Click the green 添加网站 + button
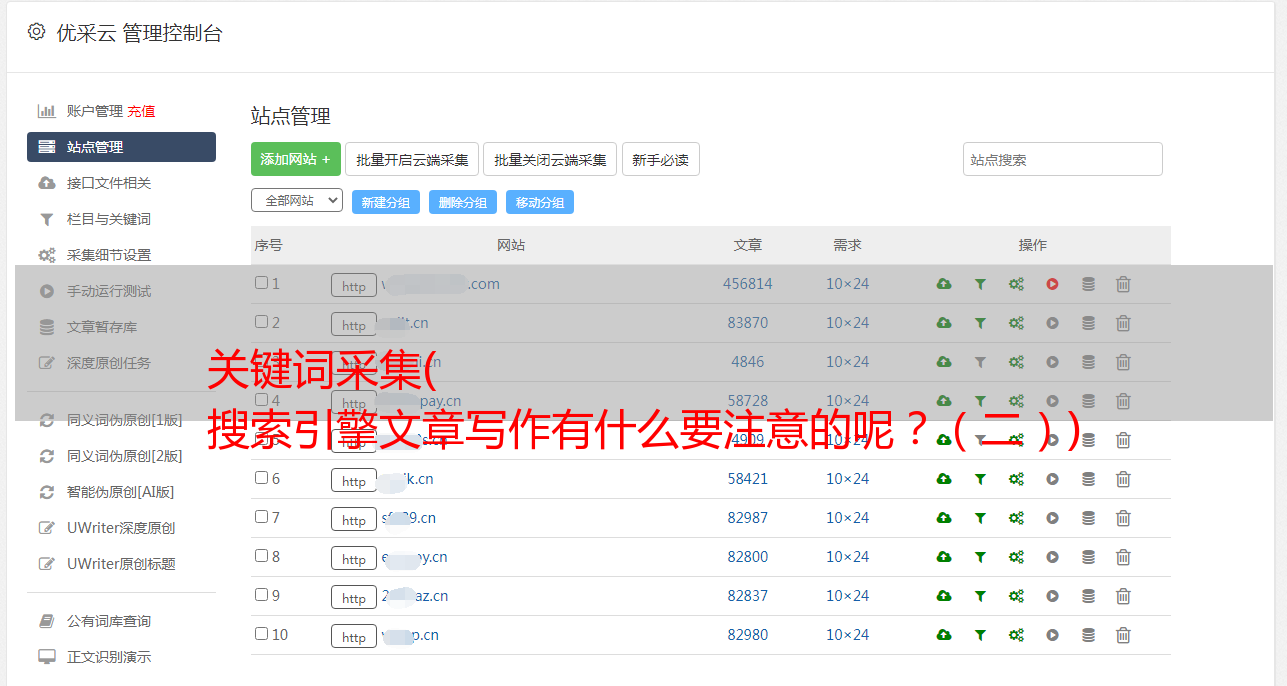 pos(296,159)
